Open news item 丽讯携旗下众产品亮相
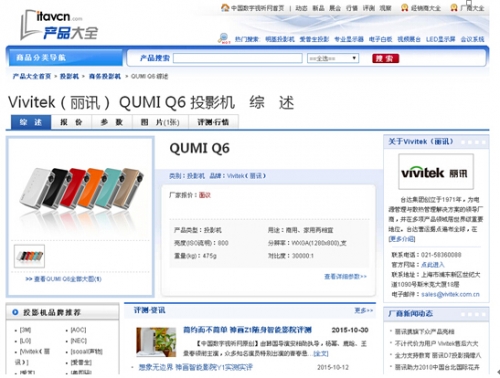500x378 pixels. point(424,332)
